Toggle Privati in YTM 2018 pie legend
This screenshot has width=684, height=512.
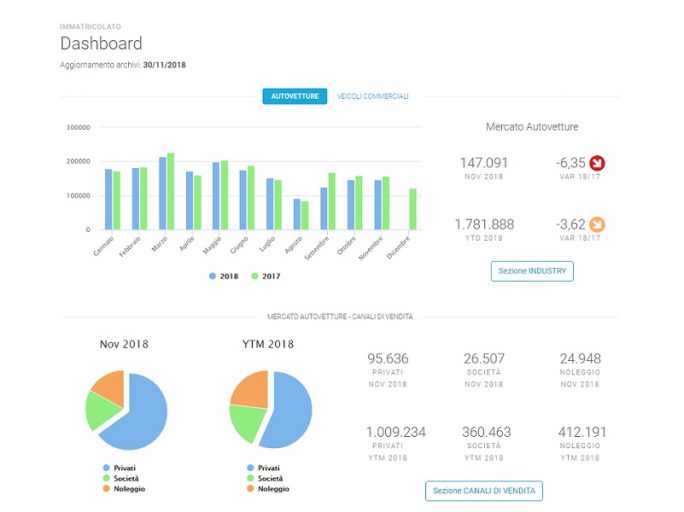point(263,468)
